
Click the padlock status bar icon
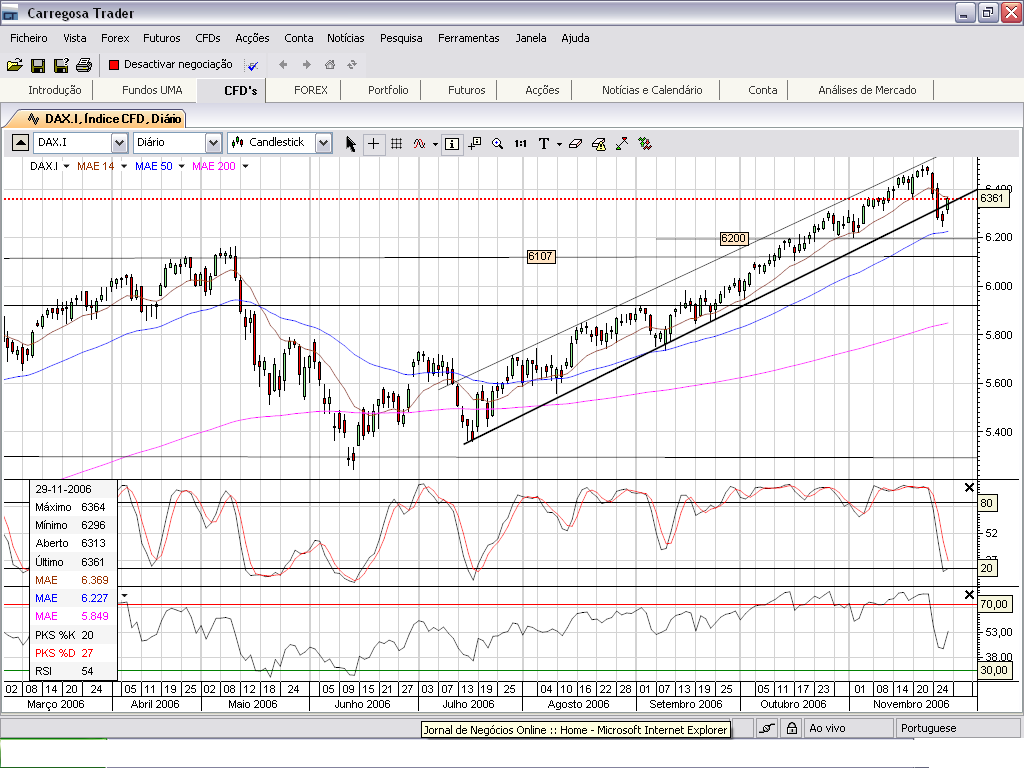[792, 728]
